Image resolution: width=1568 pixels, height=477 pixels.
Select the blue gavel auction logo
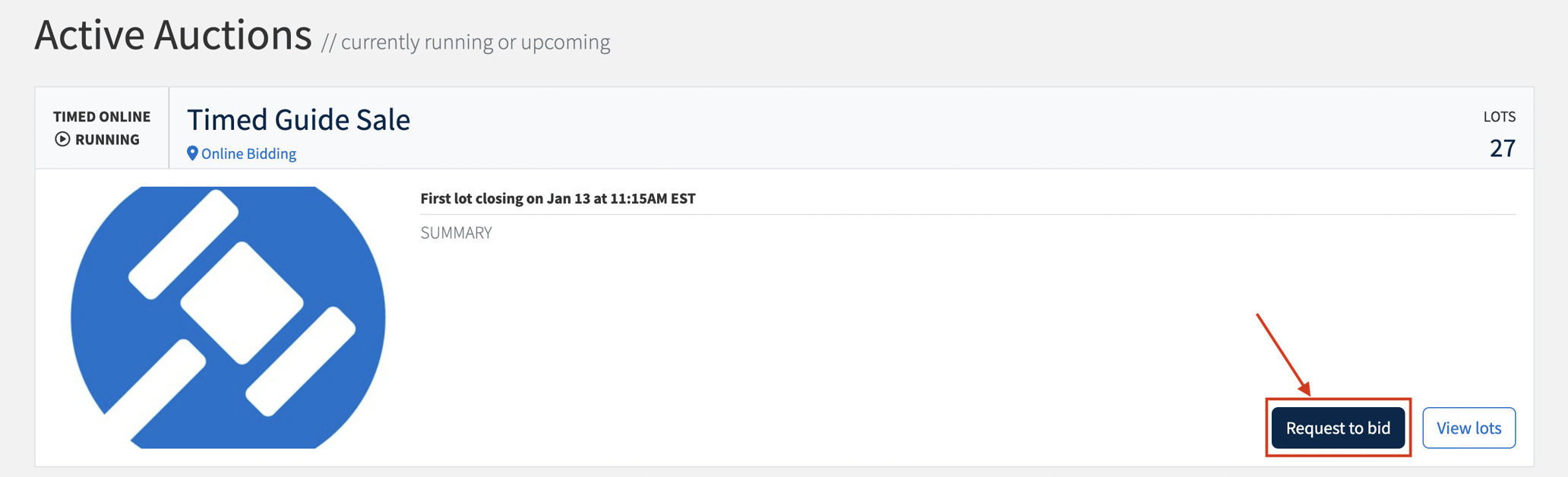pyautogui.click(x=228, y=317)
